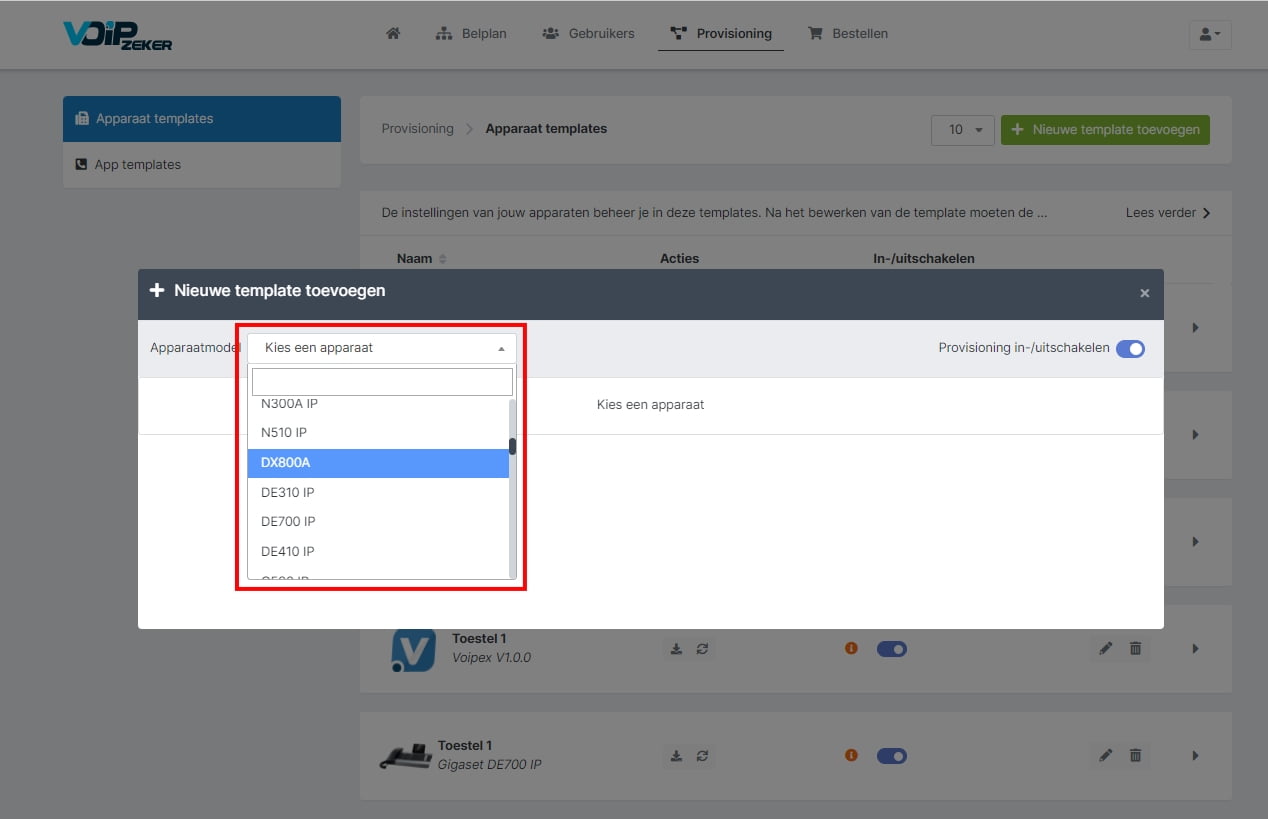Image resolution: width=1268 pixels, height=819 pixels.
Task: Click Lees verder link
Action: [x=1167, y=213]
